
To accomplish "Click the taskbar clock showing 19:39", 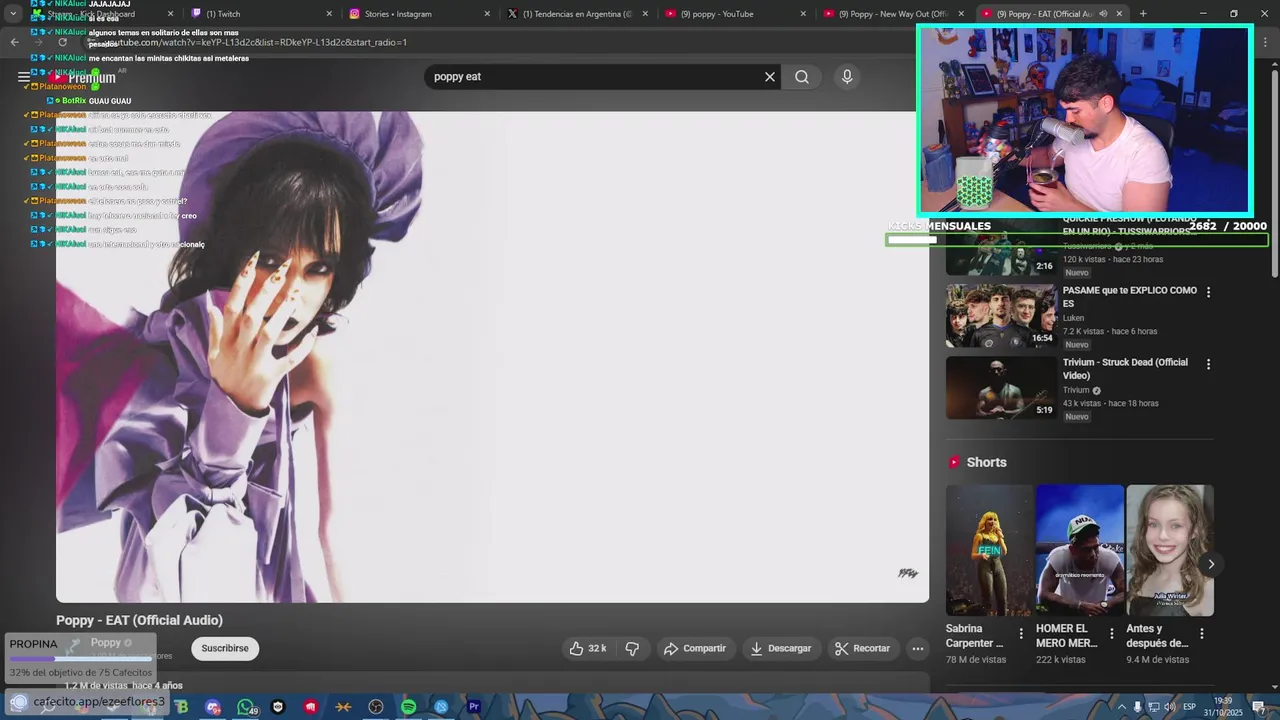I will coord(1223,701).
